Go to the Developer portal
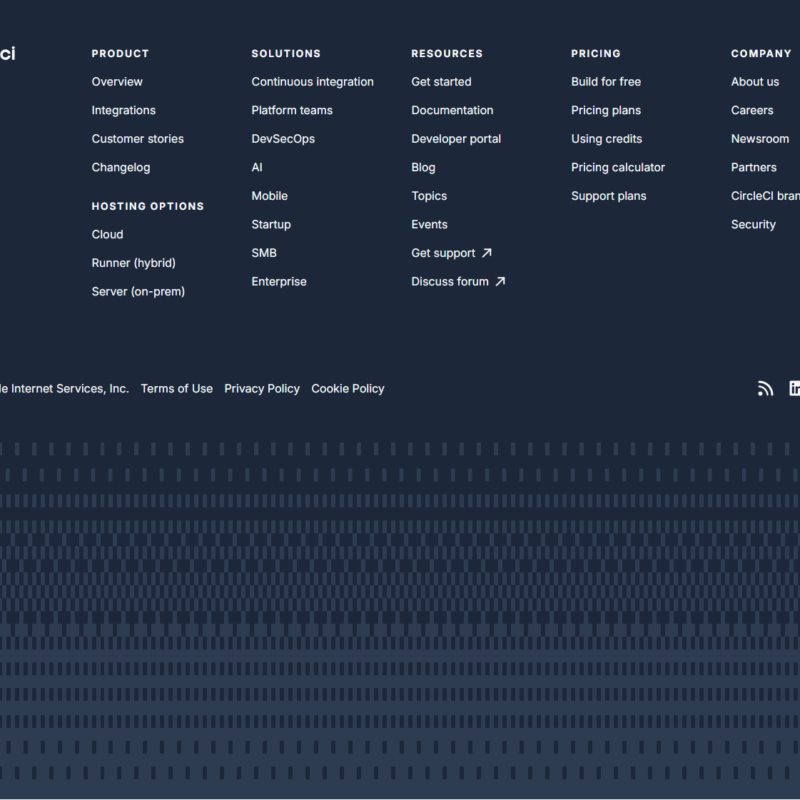The image size is (800, 800). (x=456, y=139)
